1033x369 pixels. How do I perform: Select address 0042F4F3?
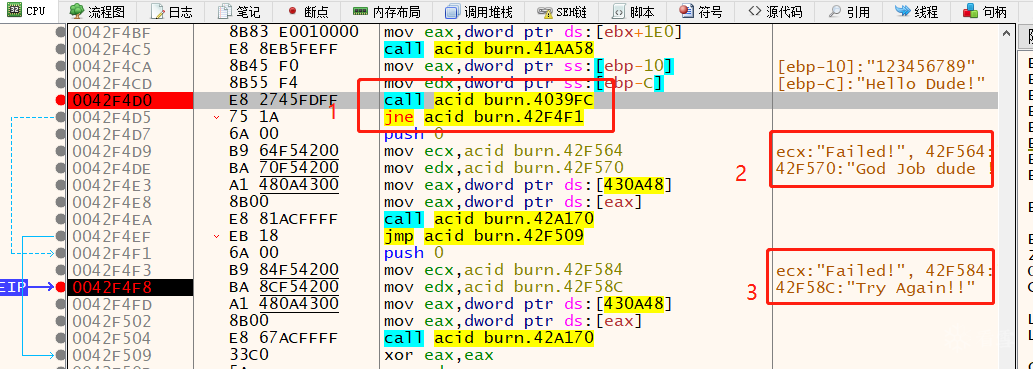[x=111, y=270]
